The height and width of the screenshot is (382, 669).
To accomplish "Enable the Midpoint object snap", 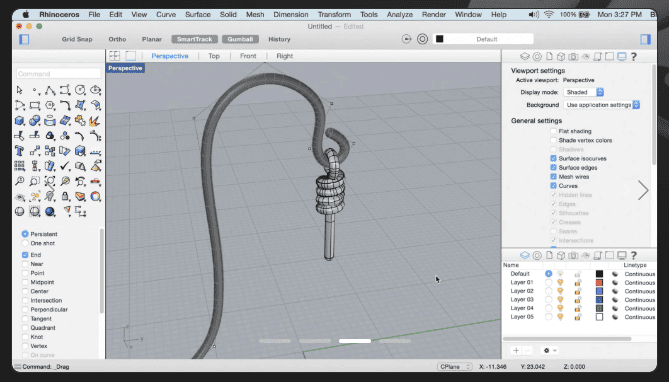I will pos(25,282).
